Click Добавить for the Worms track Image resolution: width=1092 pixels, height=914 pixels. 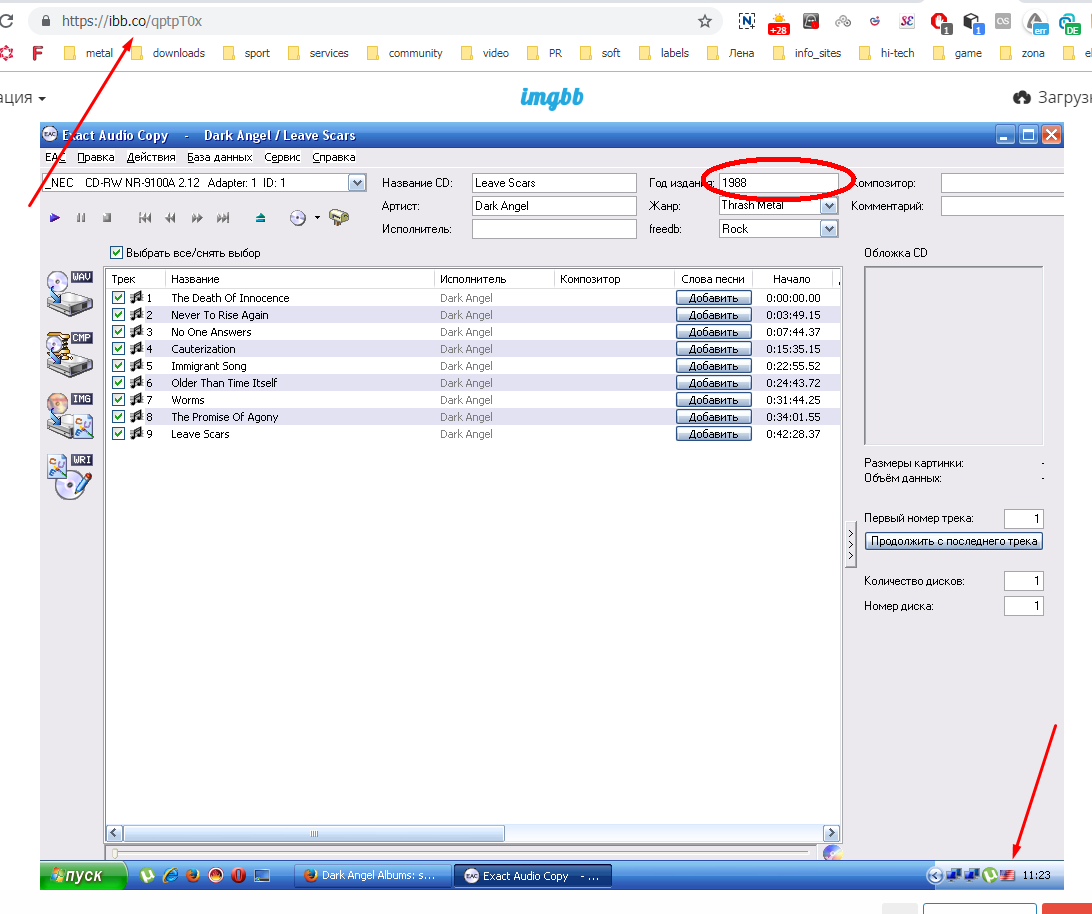[x=714, y=399]
